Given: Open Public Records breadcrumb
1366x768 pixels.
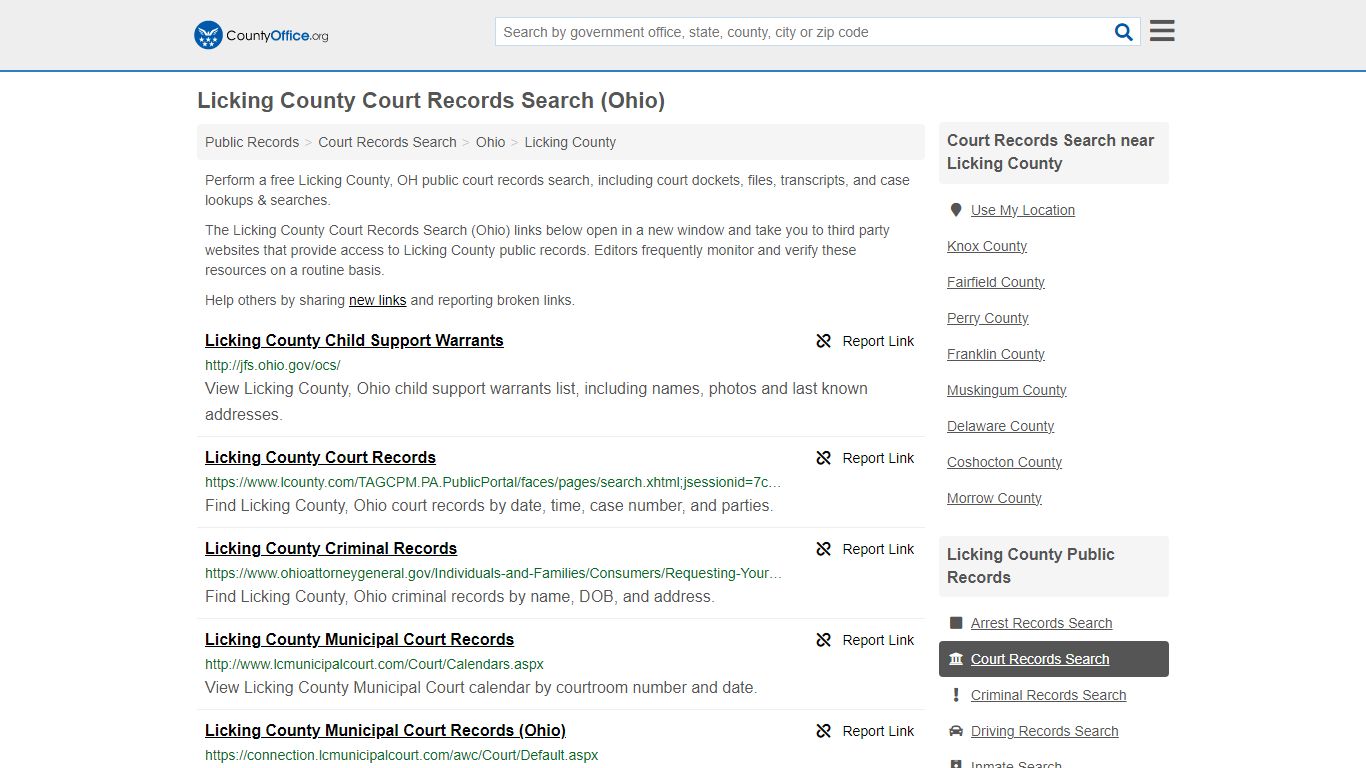Looking at the screenshot, I should [x=252, y=142].
